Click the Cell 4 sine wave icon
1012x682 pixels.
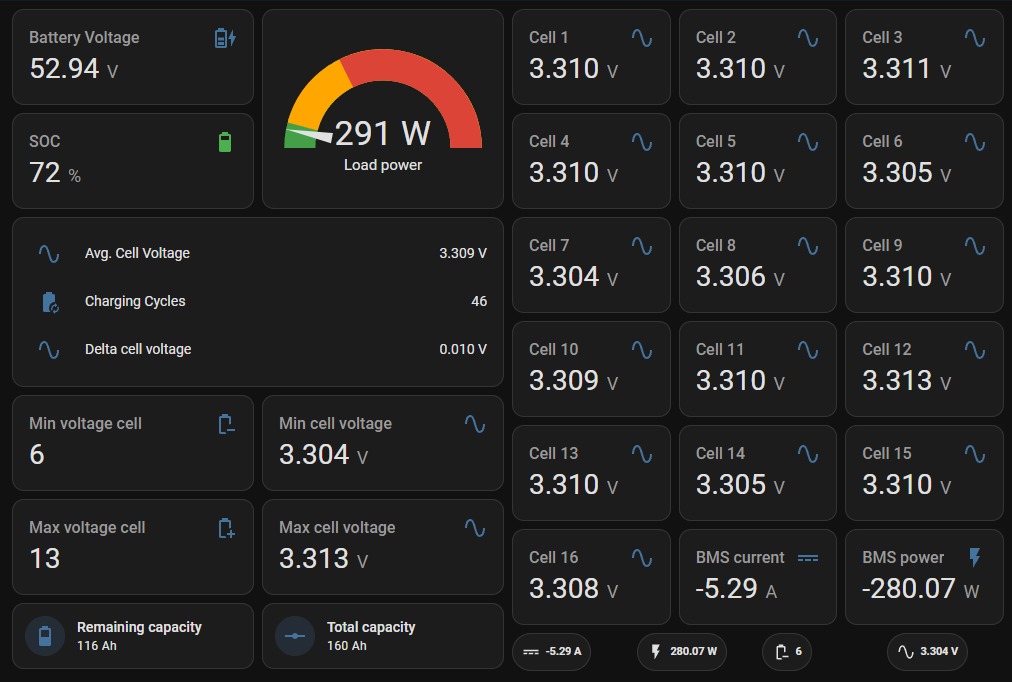click(x=642, y=142)
